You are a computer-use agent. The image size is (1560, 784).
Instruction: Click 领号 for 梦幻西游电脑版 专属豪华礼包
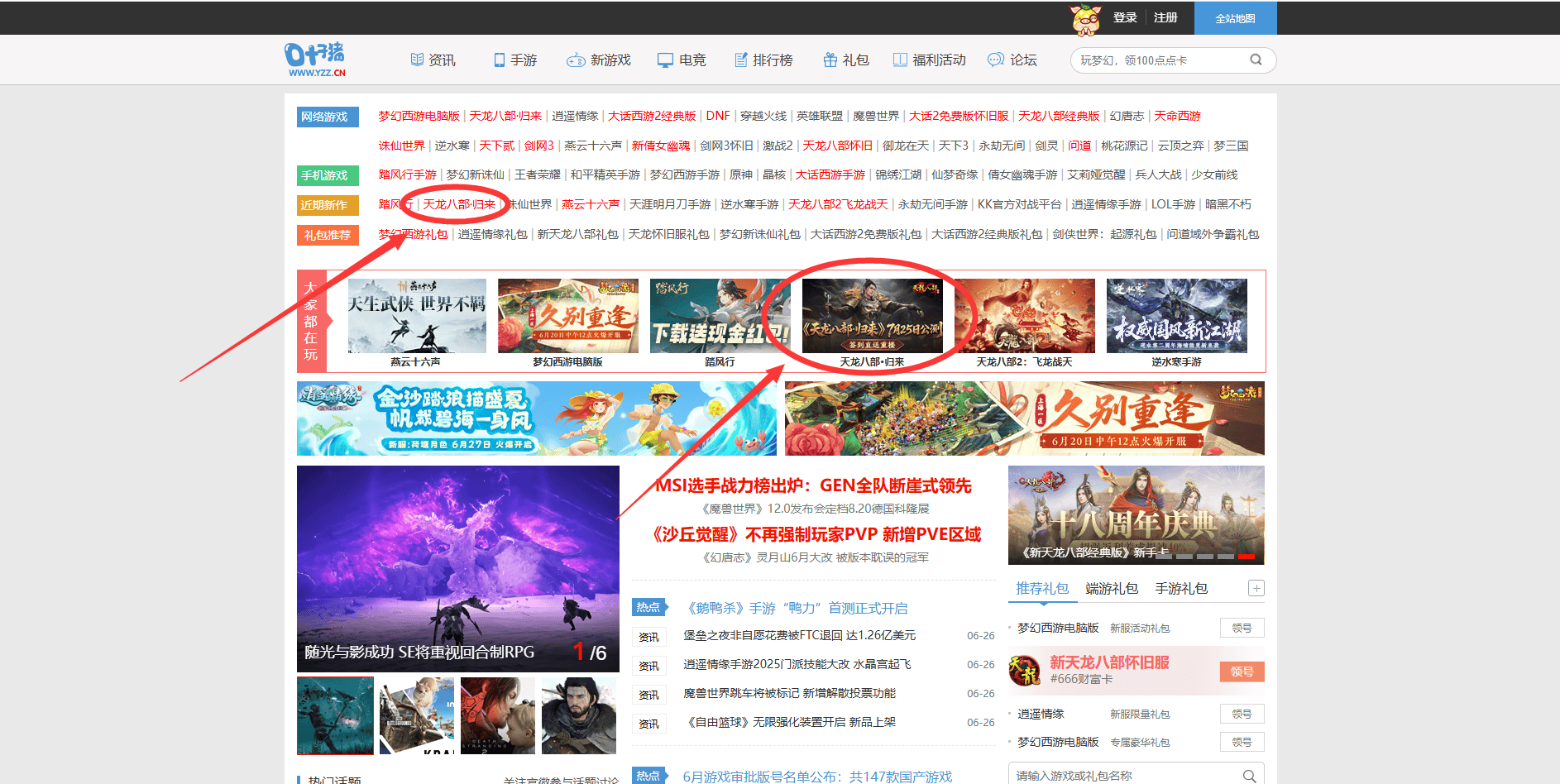[x=1242, y=742]
